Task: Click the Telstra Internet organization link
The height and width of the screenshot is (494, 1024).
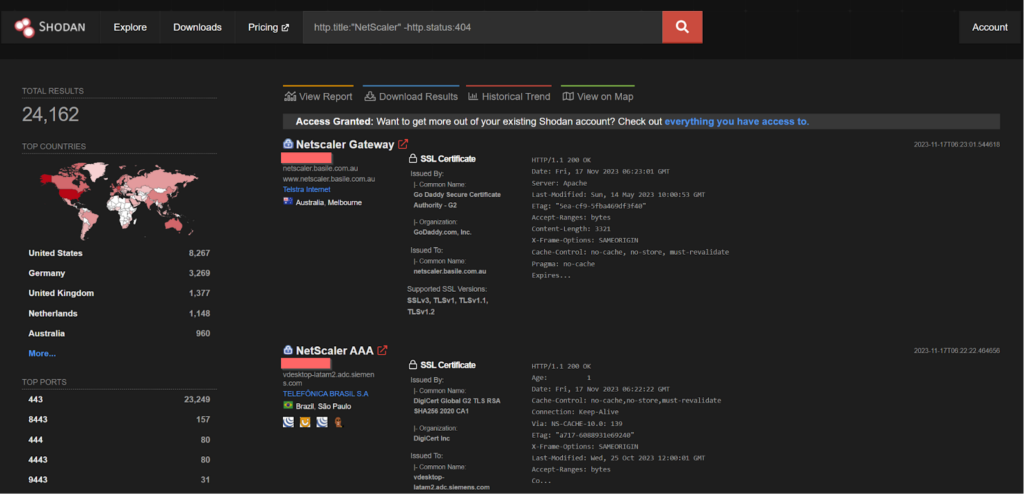Action: coord(306,189)
